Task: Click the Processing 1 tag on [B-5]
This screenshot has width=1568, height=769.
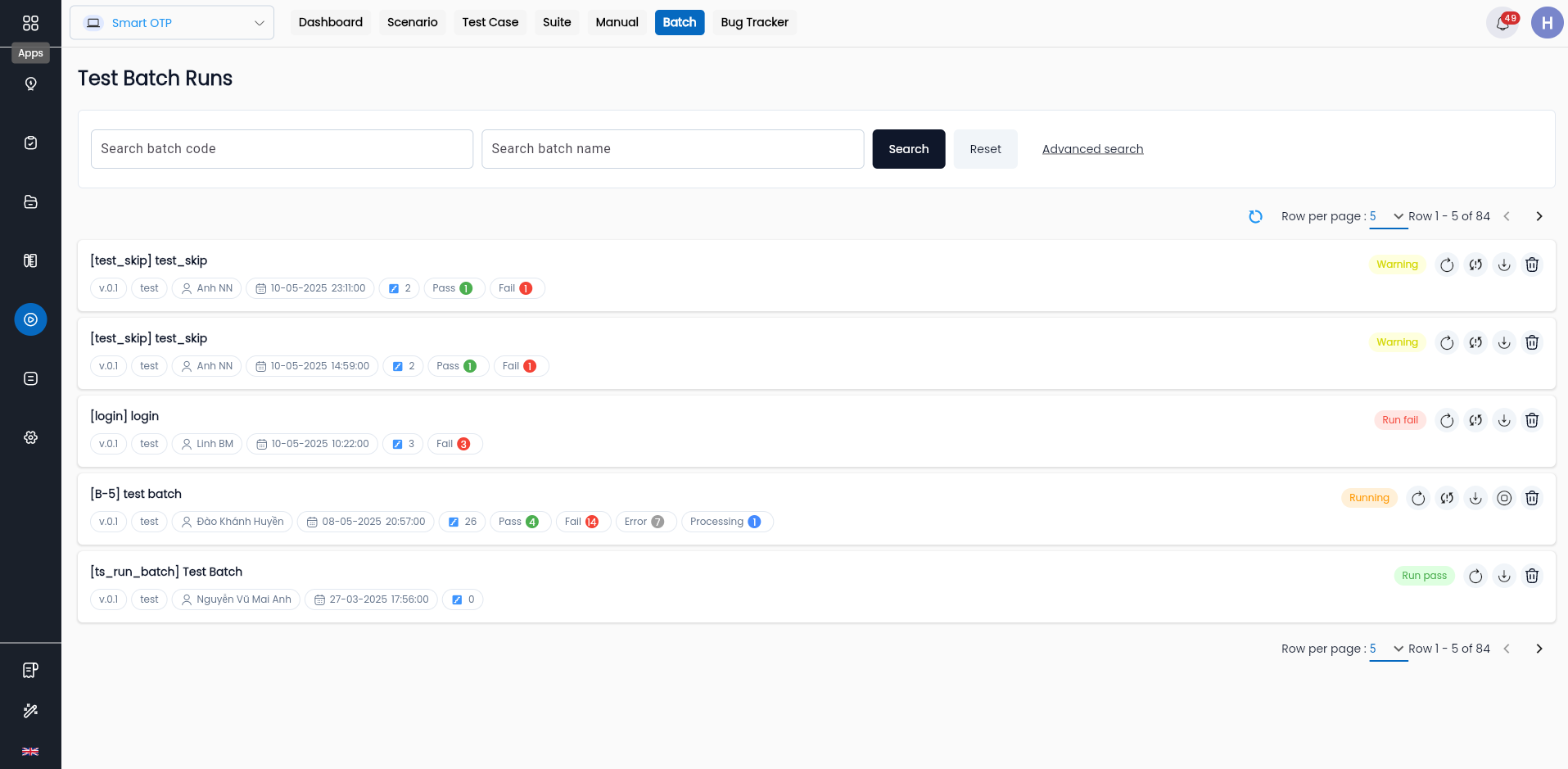Action: tap(727, 522)
